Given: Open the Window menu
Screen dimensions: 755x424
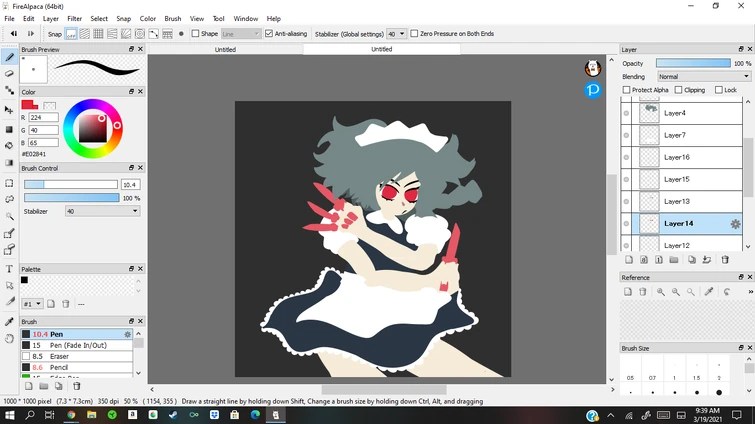Looking at the screenshot, I should 246,19.
